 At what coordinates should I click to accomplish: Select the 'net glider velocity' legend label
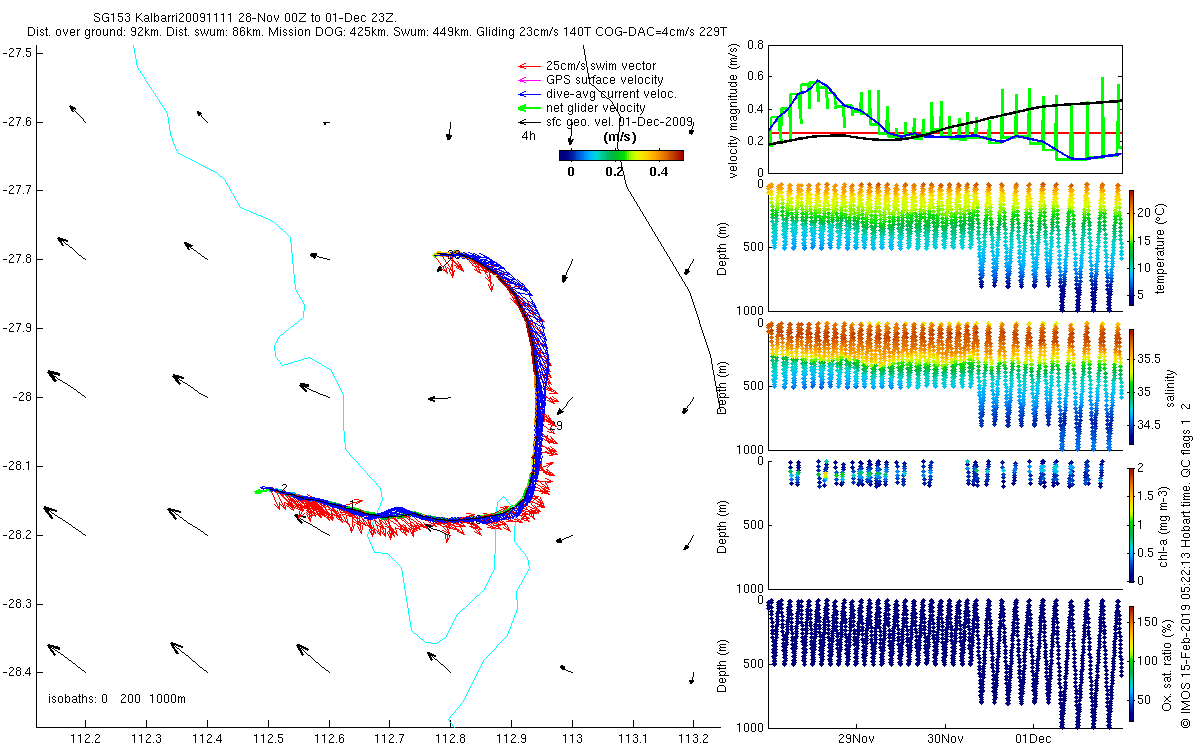596,108
